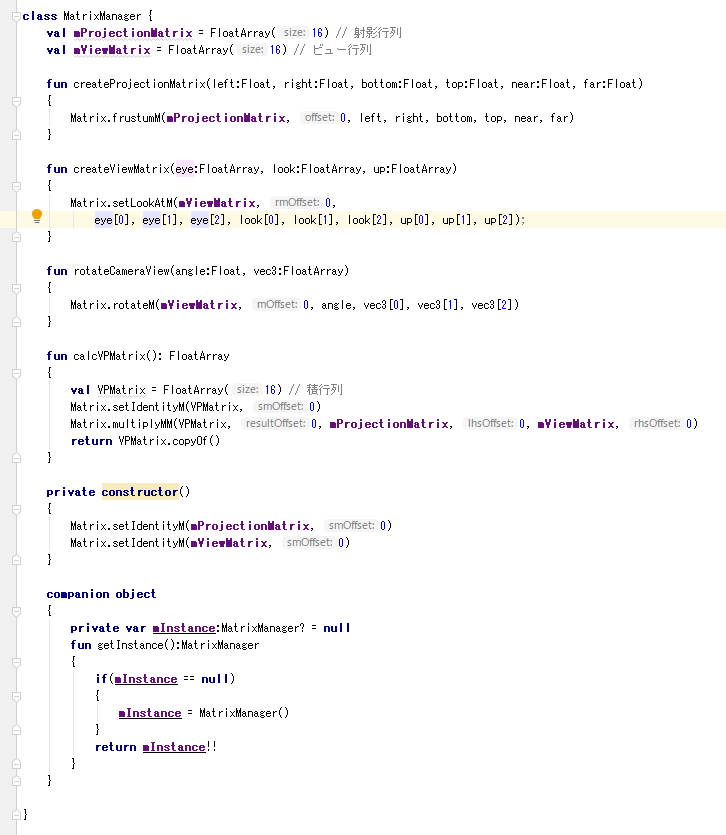Screen dimensions: 726x835
Task: Click mViewMatrix in its val declaration
Action: coord(112,50)
